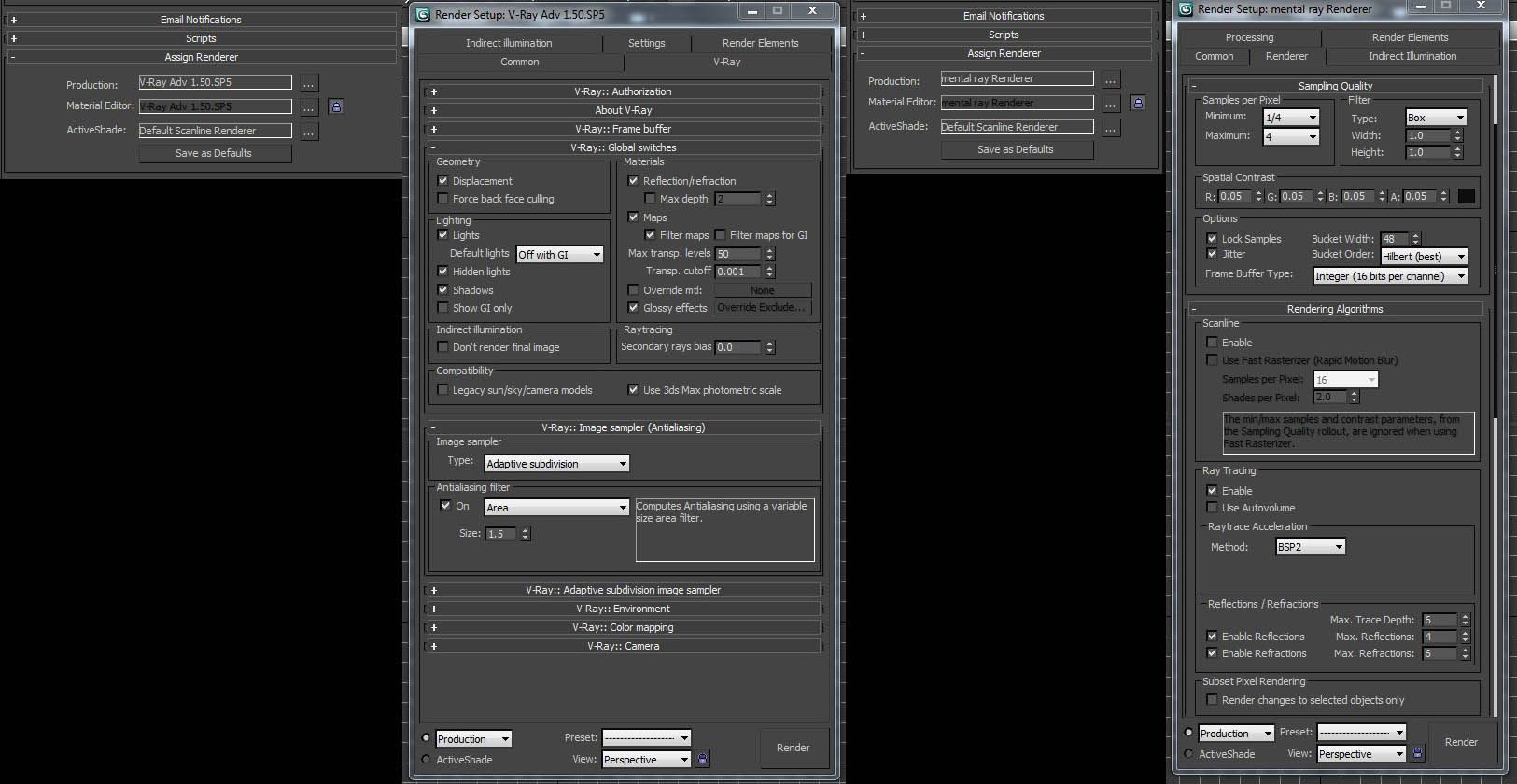1517x784 pixels.
Task: Enable Use Fast Rasterizer checkbox
Action: [x=1212, y=360]
